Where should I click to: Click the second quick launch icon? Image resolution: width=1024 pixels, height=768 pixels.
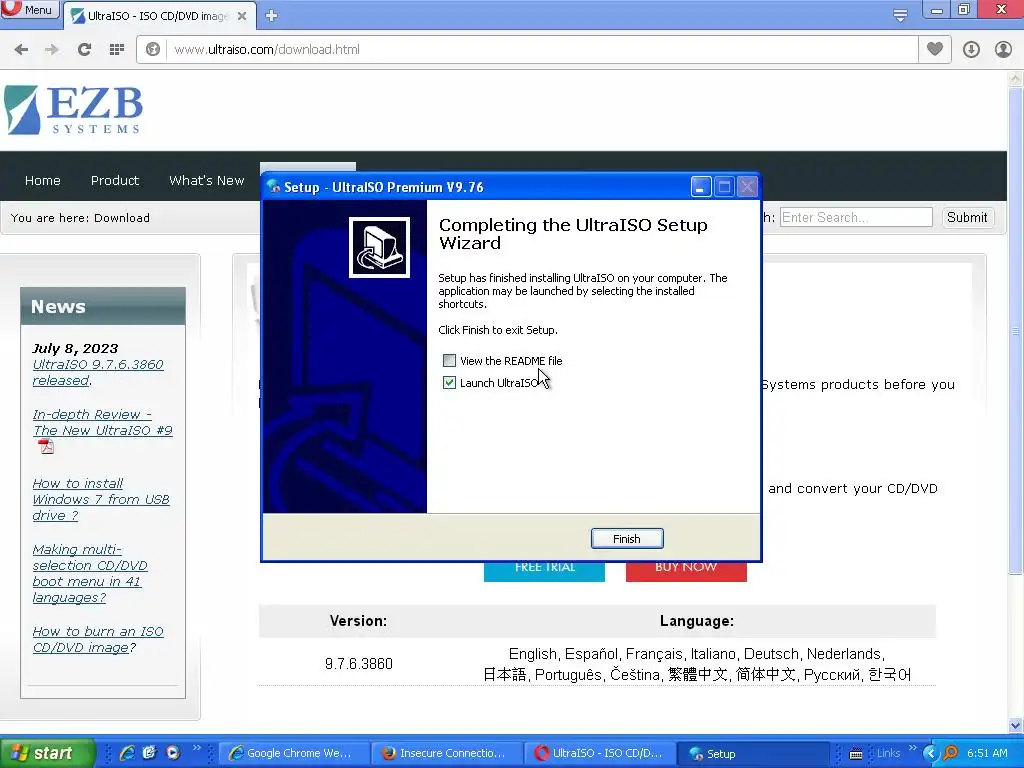coord(150,753)
